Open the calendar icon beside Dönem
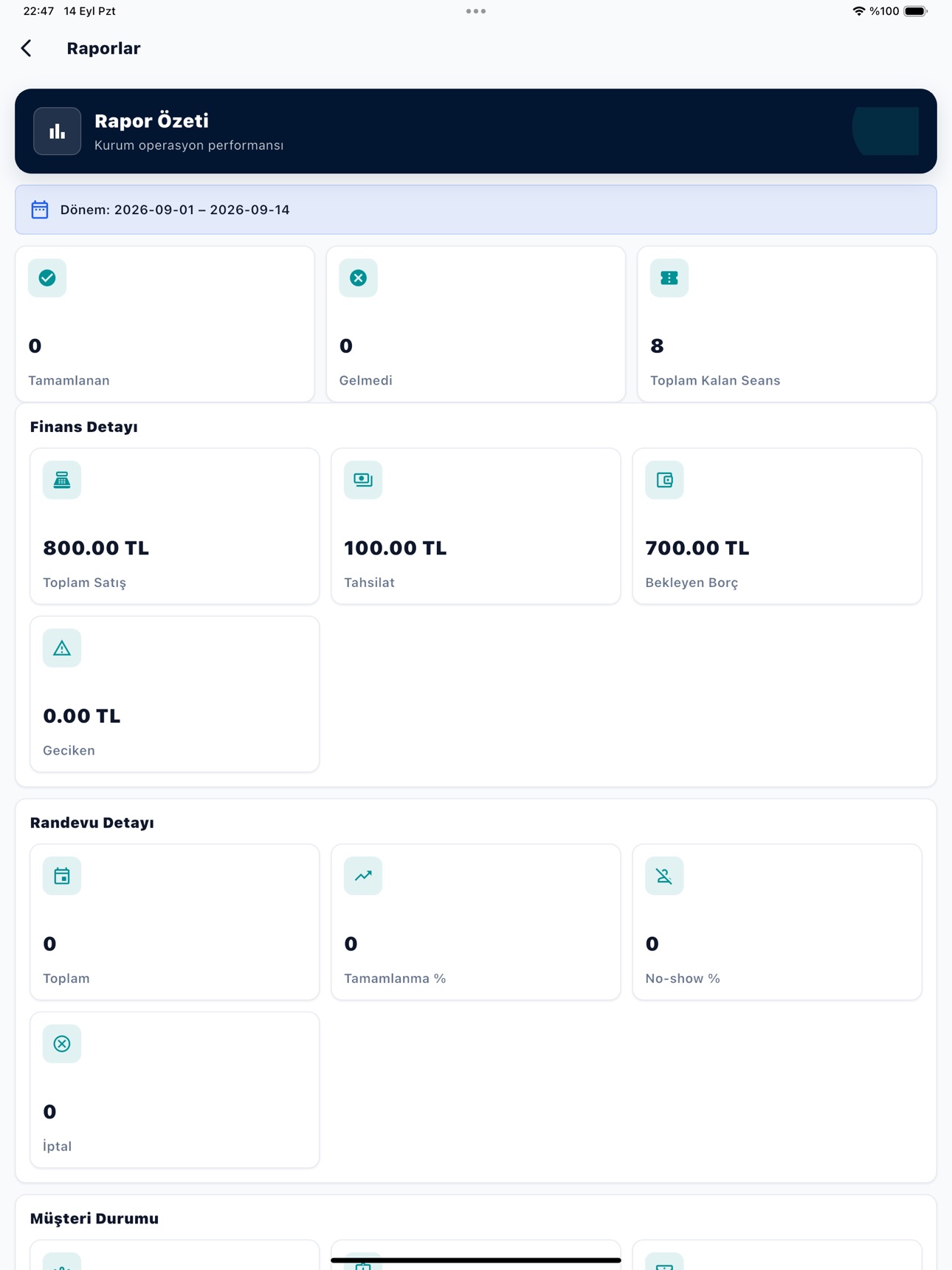Screen dimensions: 952x1270 coord(40,210)
